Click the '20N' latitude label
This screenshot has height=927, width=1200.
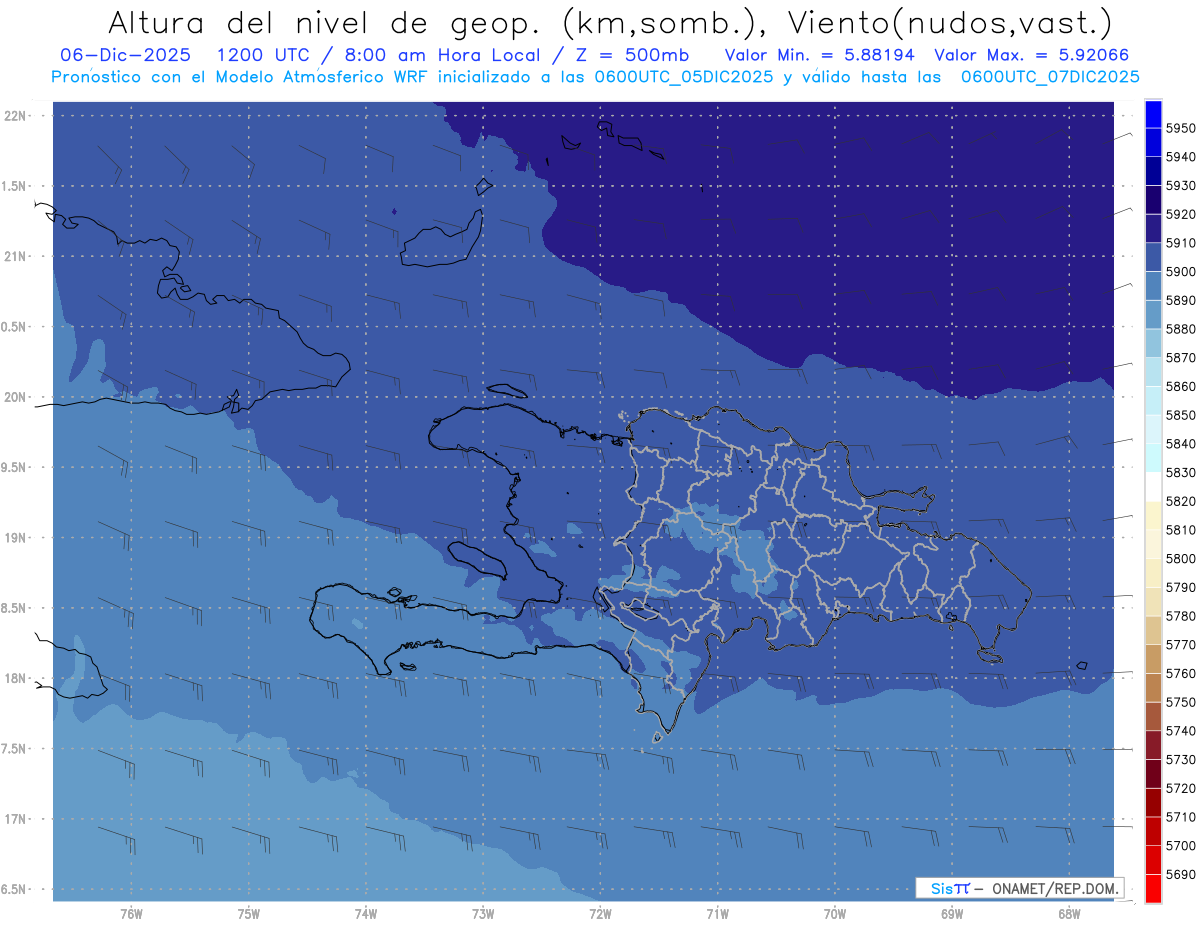point(15,397)
